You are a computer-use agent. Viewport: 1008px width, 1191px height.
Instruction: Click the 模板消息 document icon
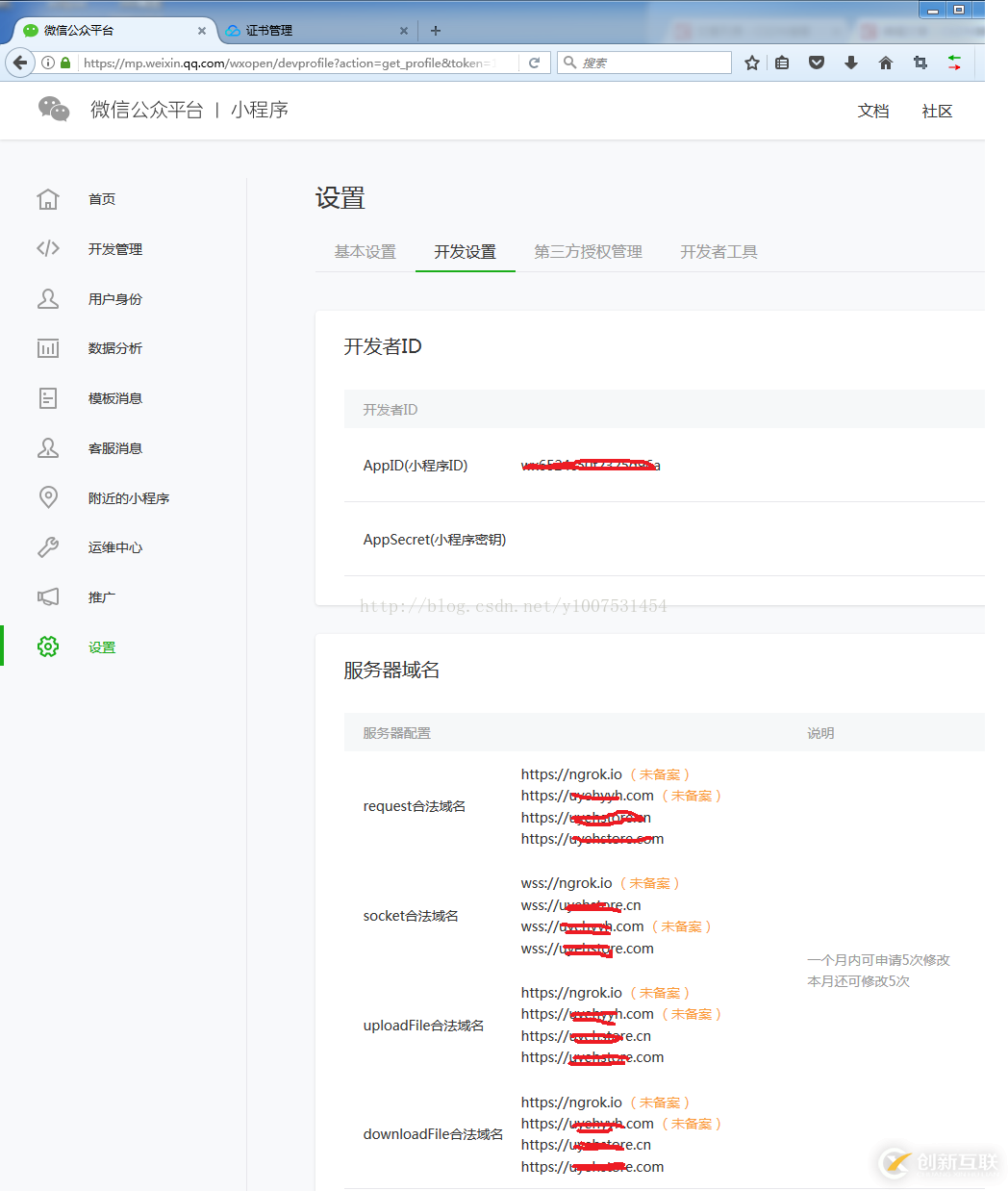[48, 398]
